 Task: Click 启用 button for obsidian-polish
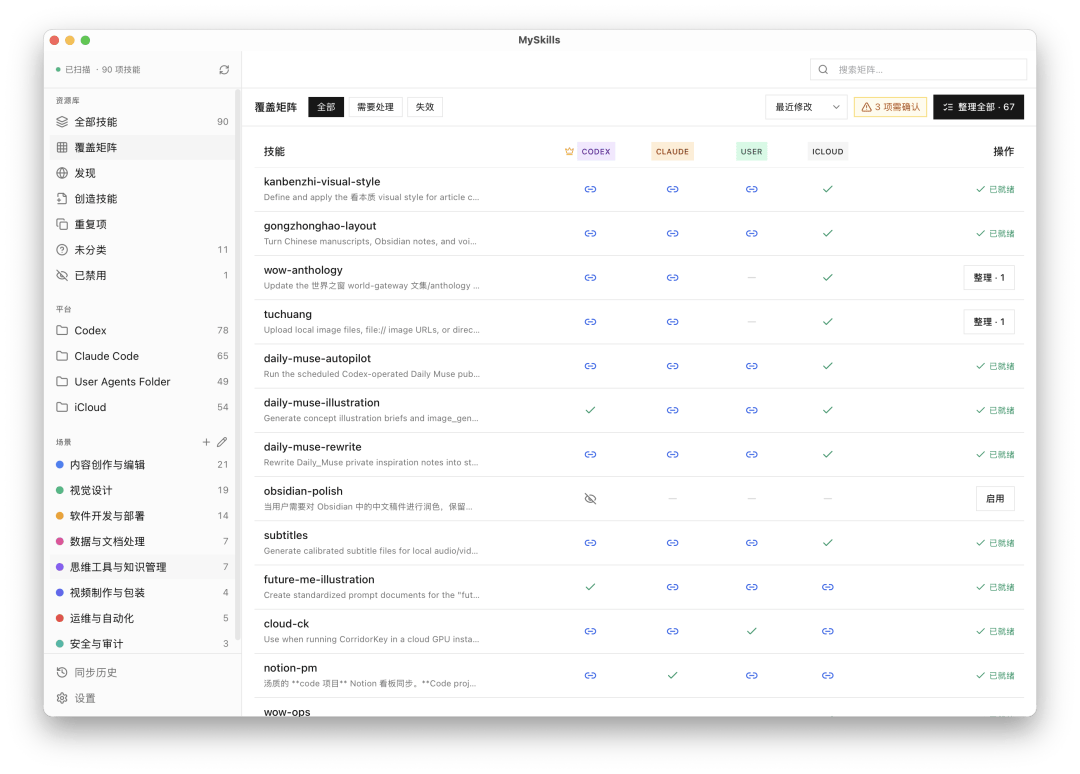(x=995, y=499)
